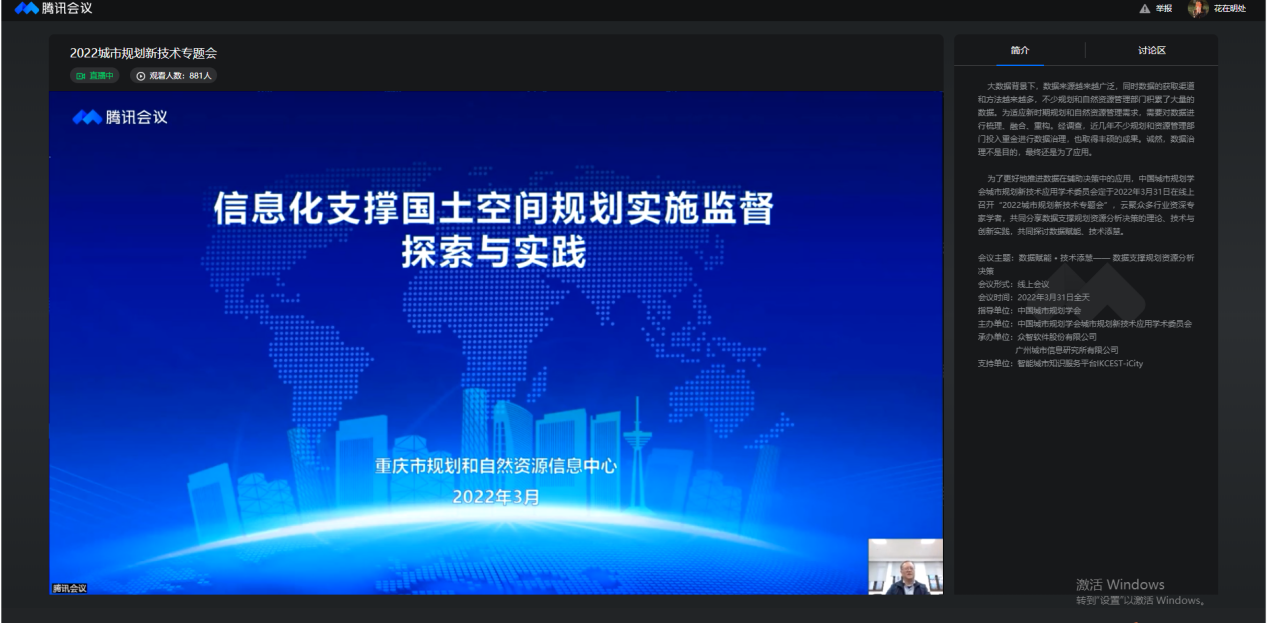Click the speaker's video thumbnail in the corner
Viewport: 1267px width, 623px height.
pos(907,567)
